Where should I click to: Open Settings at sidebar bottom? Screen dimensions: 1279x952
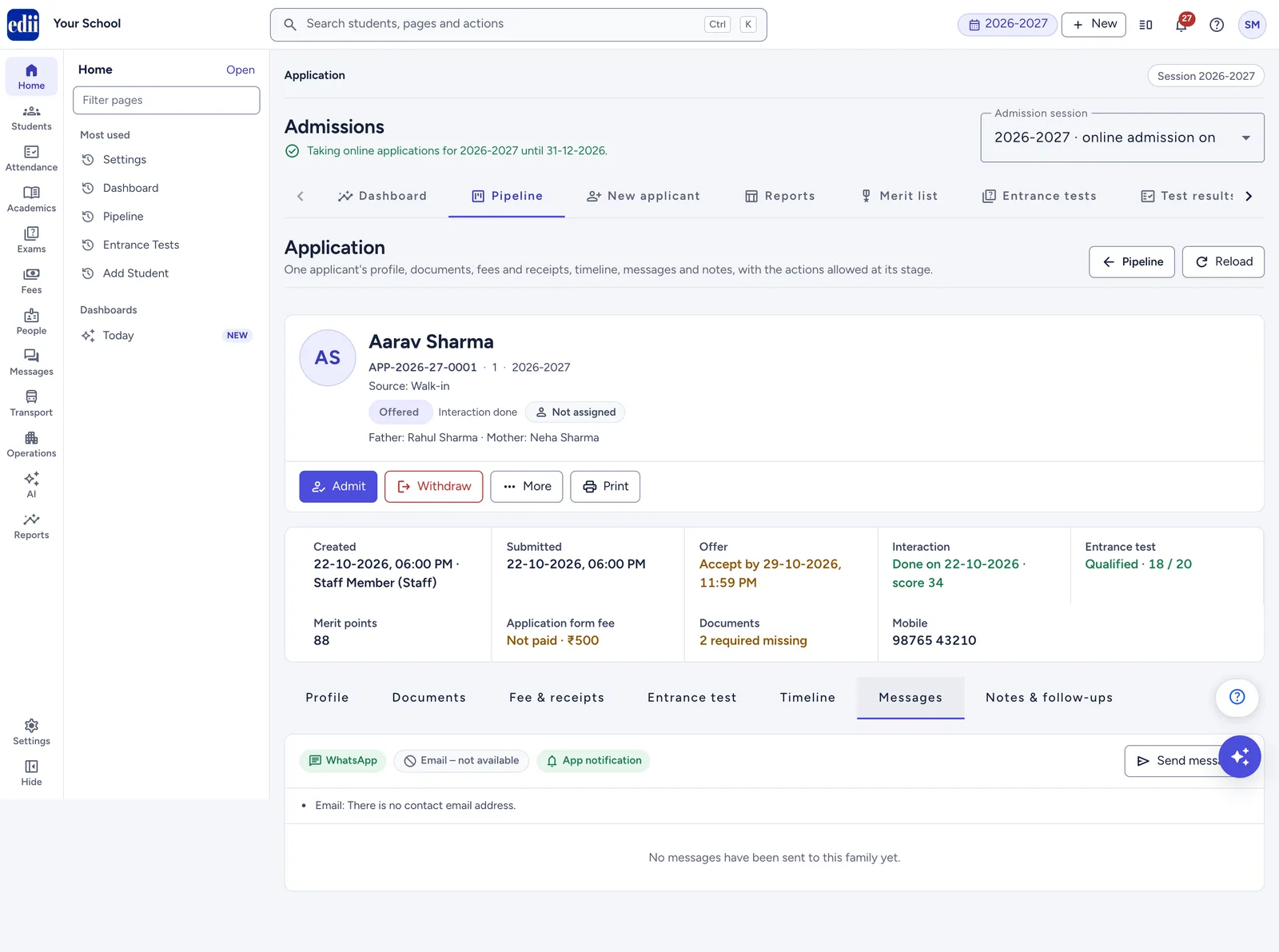point(31,731)
